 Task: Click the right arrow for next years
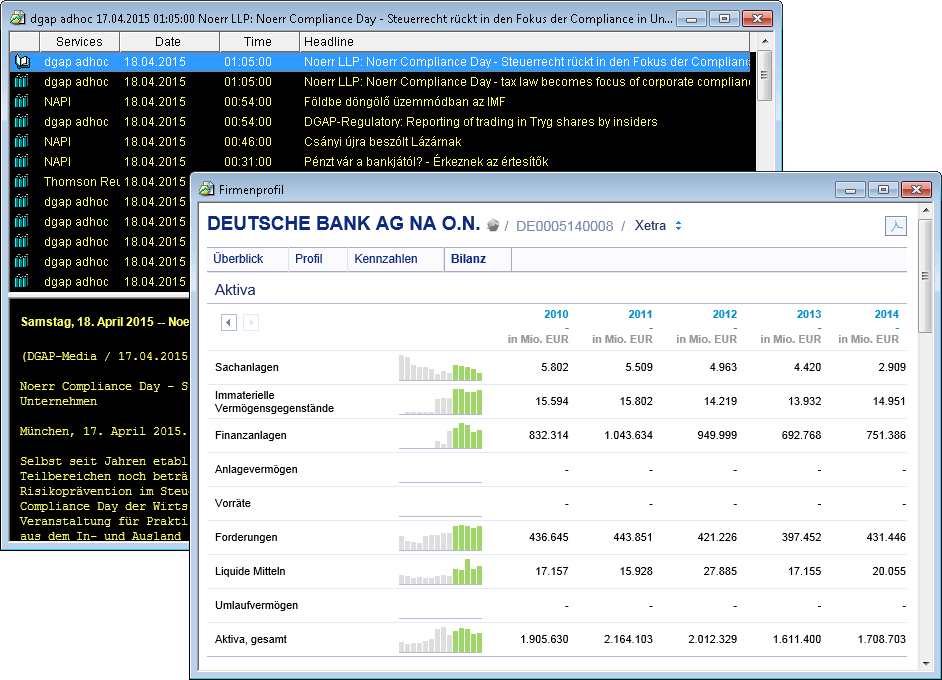tap(251, 322)
